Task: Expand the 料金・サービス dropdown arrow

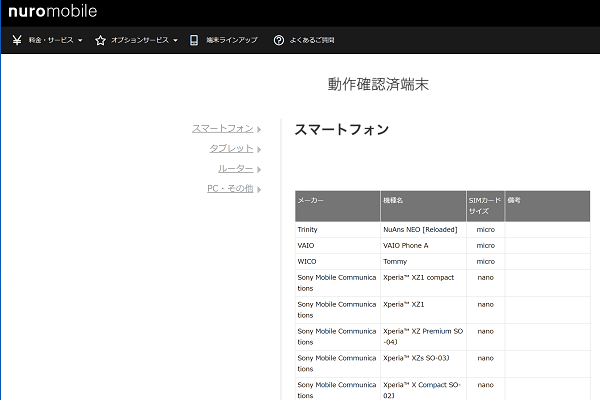Action: click(x=80, y=40)
